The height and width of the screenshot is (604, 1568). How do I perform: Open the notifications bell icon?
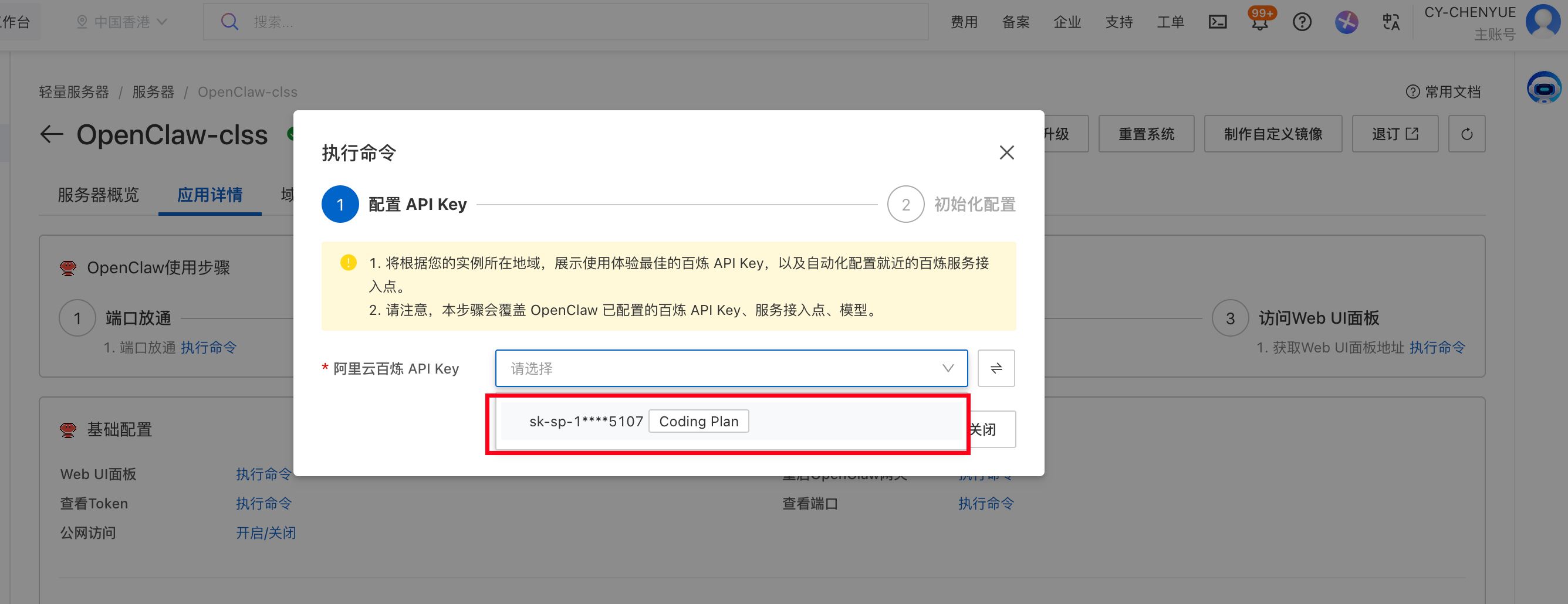(1259, 22)
